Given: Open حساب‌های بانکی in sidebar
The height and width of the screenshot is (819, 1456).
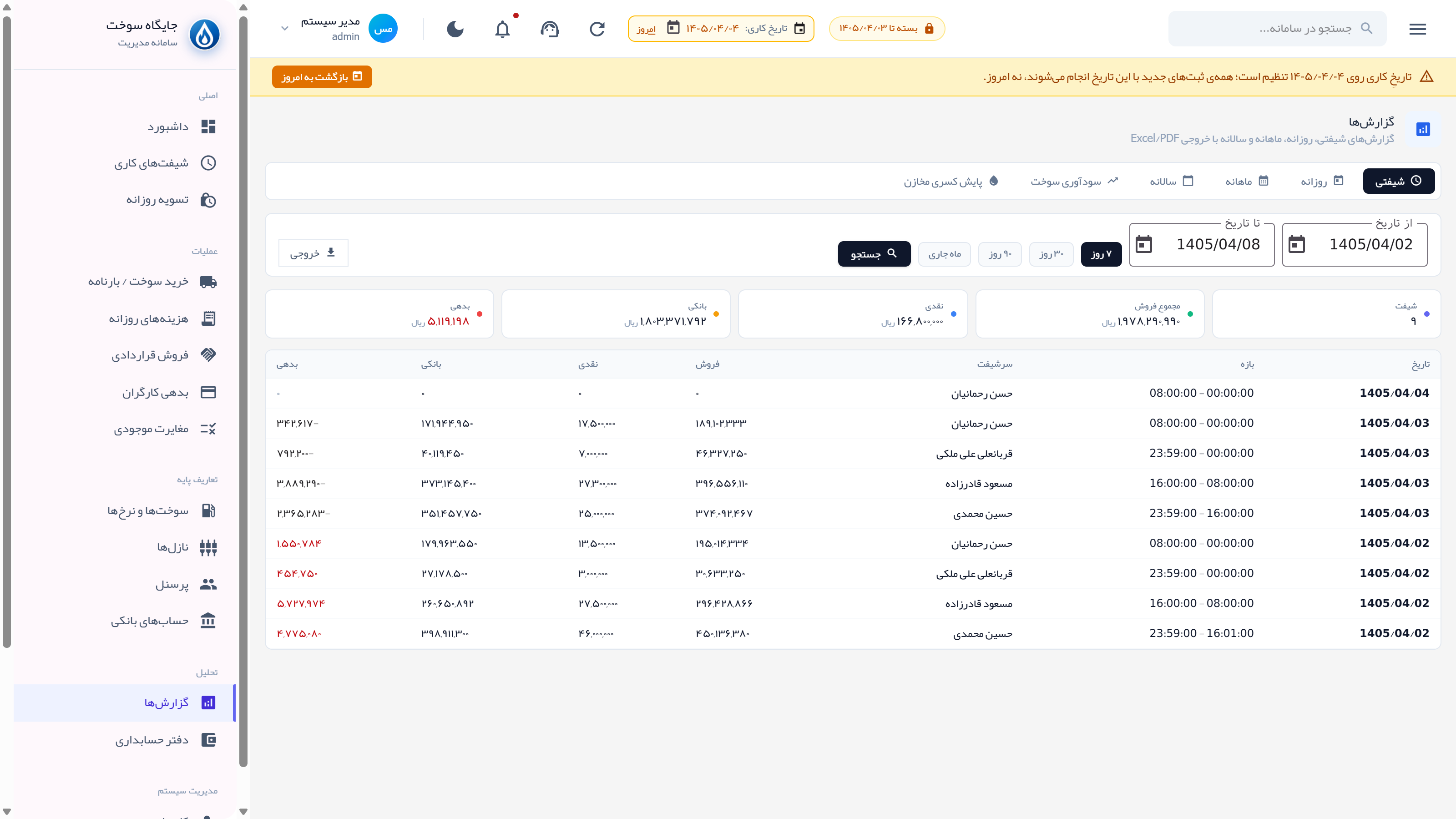Looking at the screenshot, I should click(124, 621).
